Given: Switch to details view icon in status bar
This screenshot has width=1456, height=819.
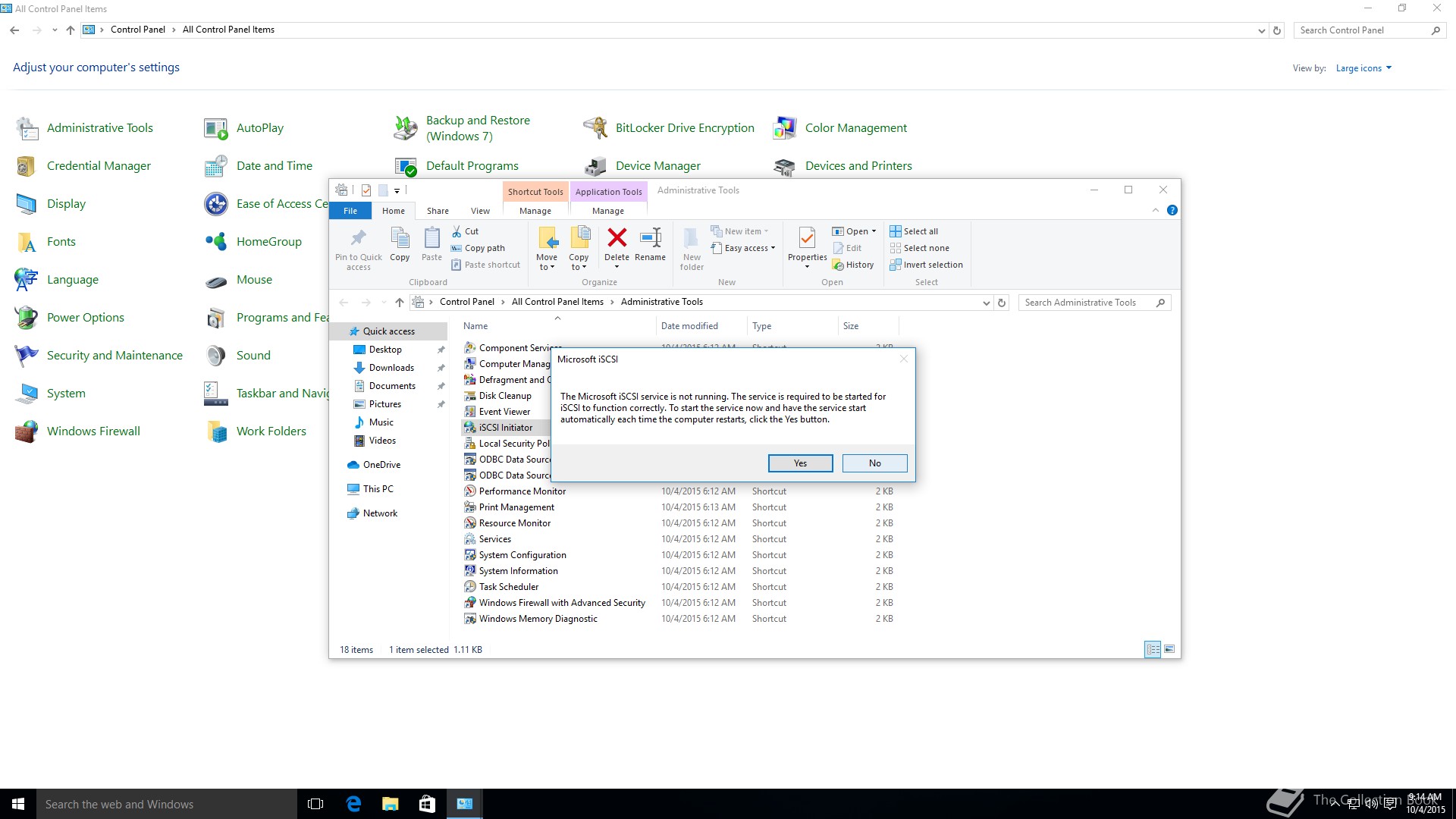Looking at the screenshot, I should pos(1153,650).
